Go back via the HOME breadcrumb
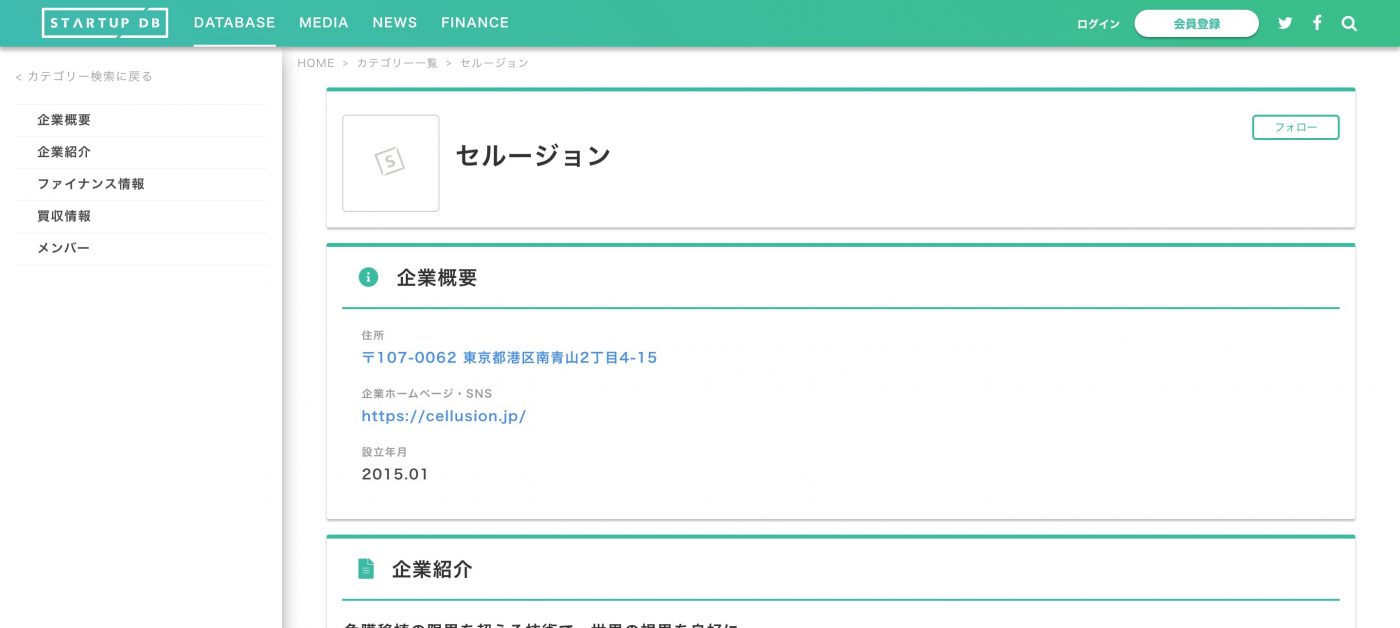The width and height of the screenshot is (1400, 628). click(x=316, y=62)
